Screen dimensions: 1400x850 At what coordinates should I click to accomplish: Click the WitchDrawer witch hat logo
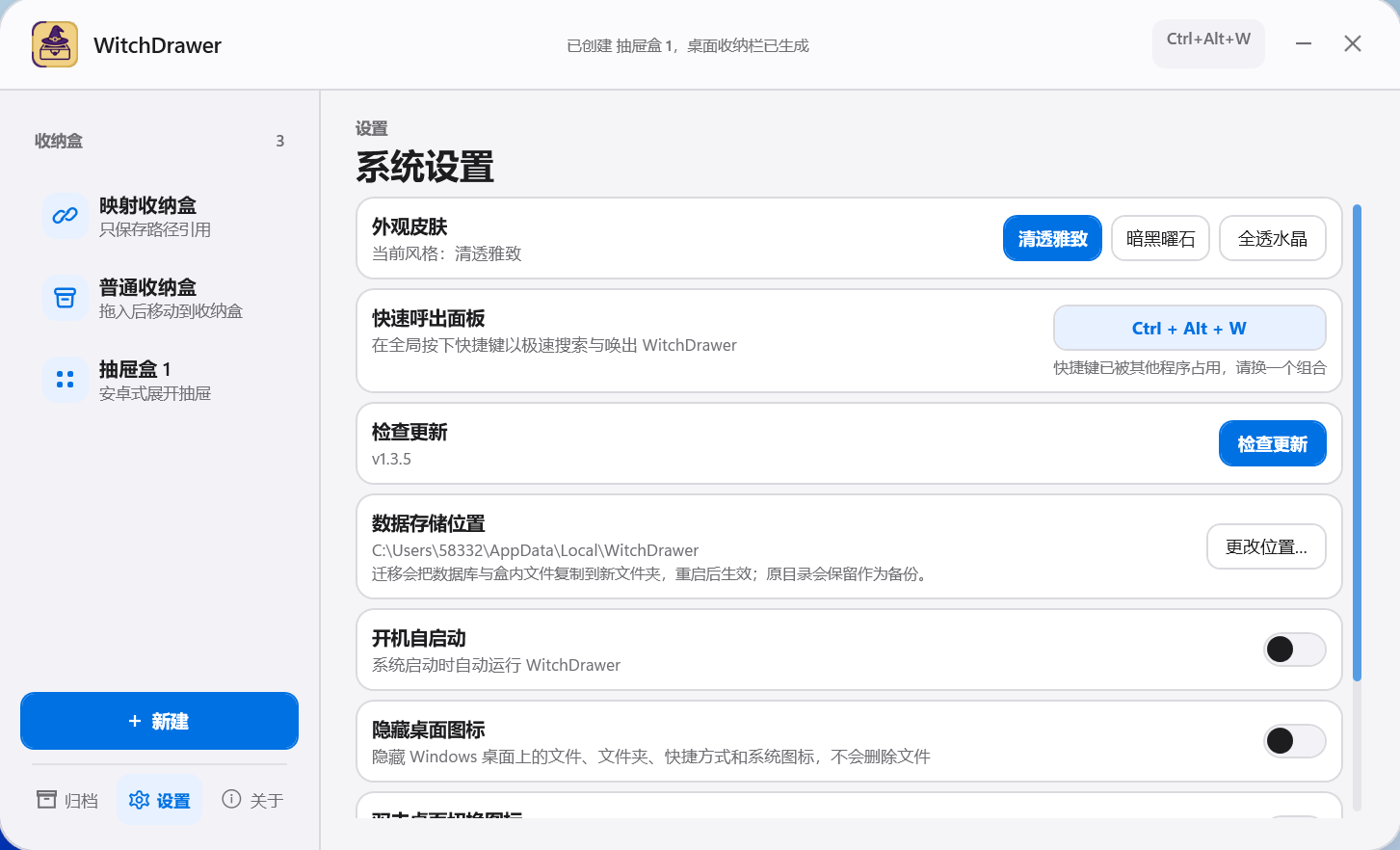(55, 44)
